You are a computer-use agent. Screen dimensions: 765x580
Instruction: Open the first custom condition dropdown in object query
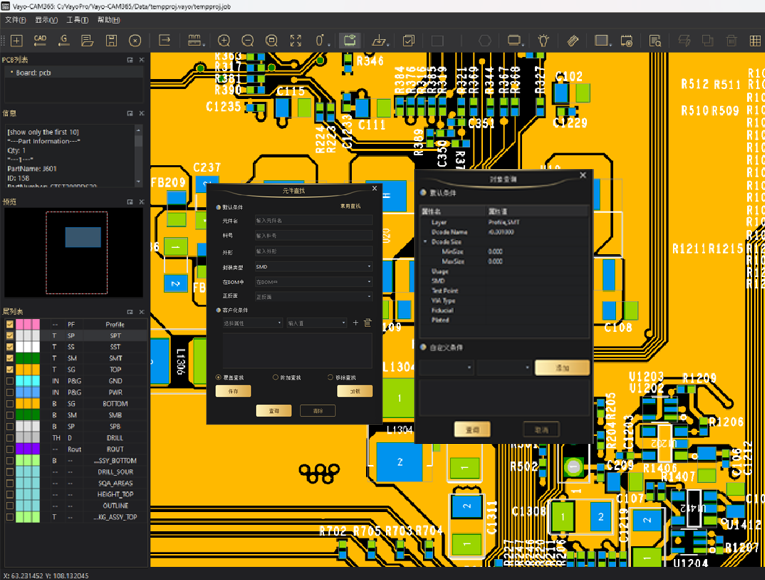pyautogui.click(x=446, y=368)
